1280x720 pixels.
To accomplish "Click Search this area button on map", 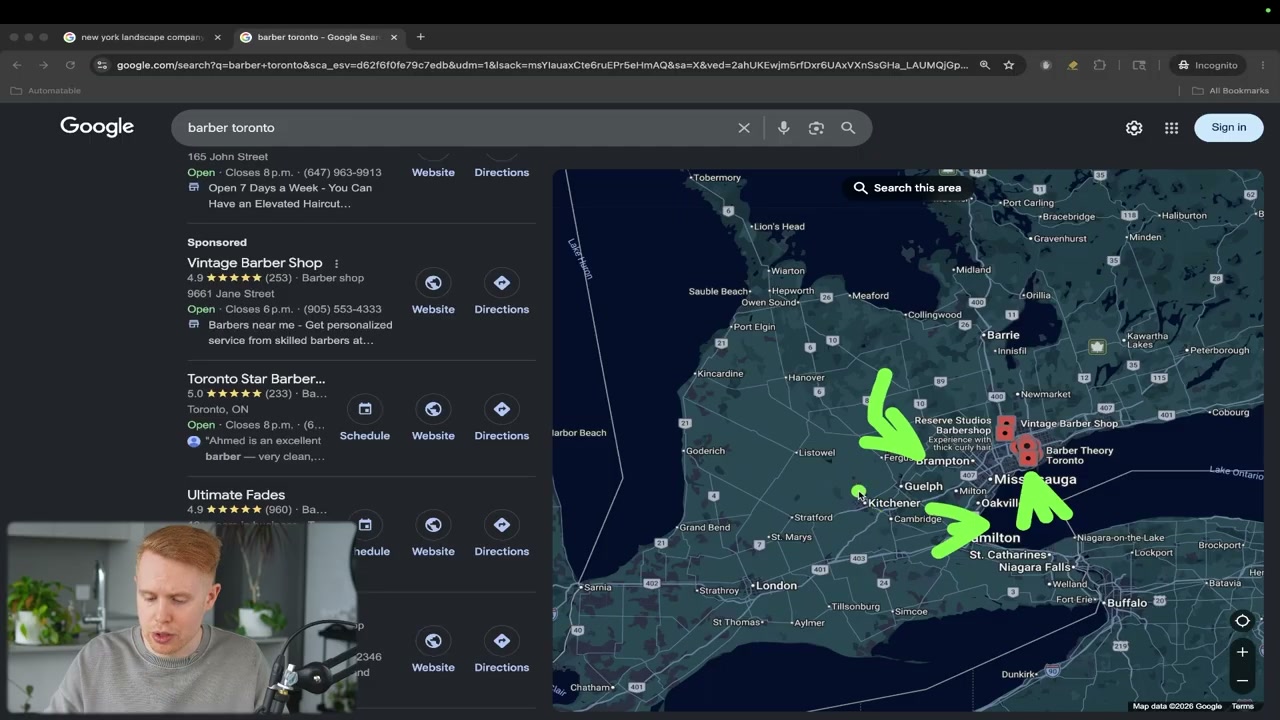I will (x=907, y=188).
